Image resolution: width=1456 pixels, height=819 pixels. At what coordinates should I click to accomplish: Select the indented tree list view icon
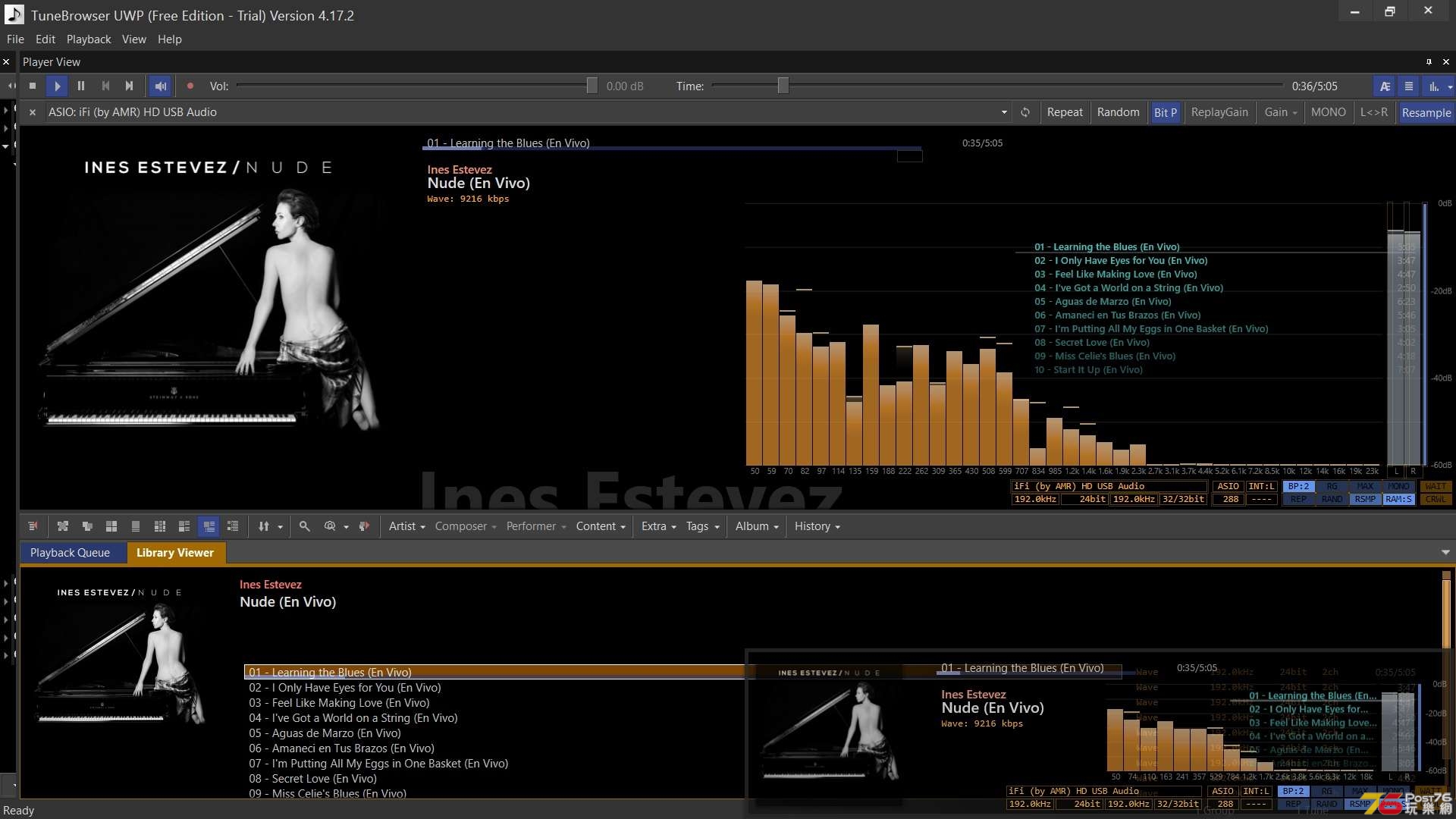pyautogui.click(x=233, y=526)
